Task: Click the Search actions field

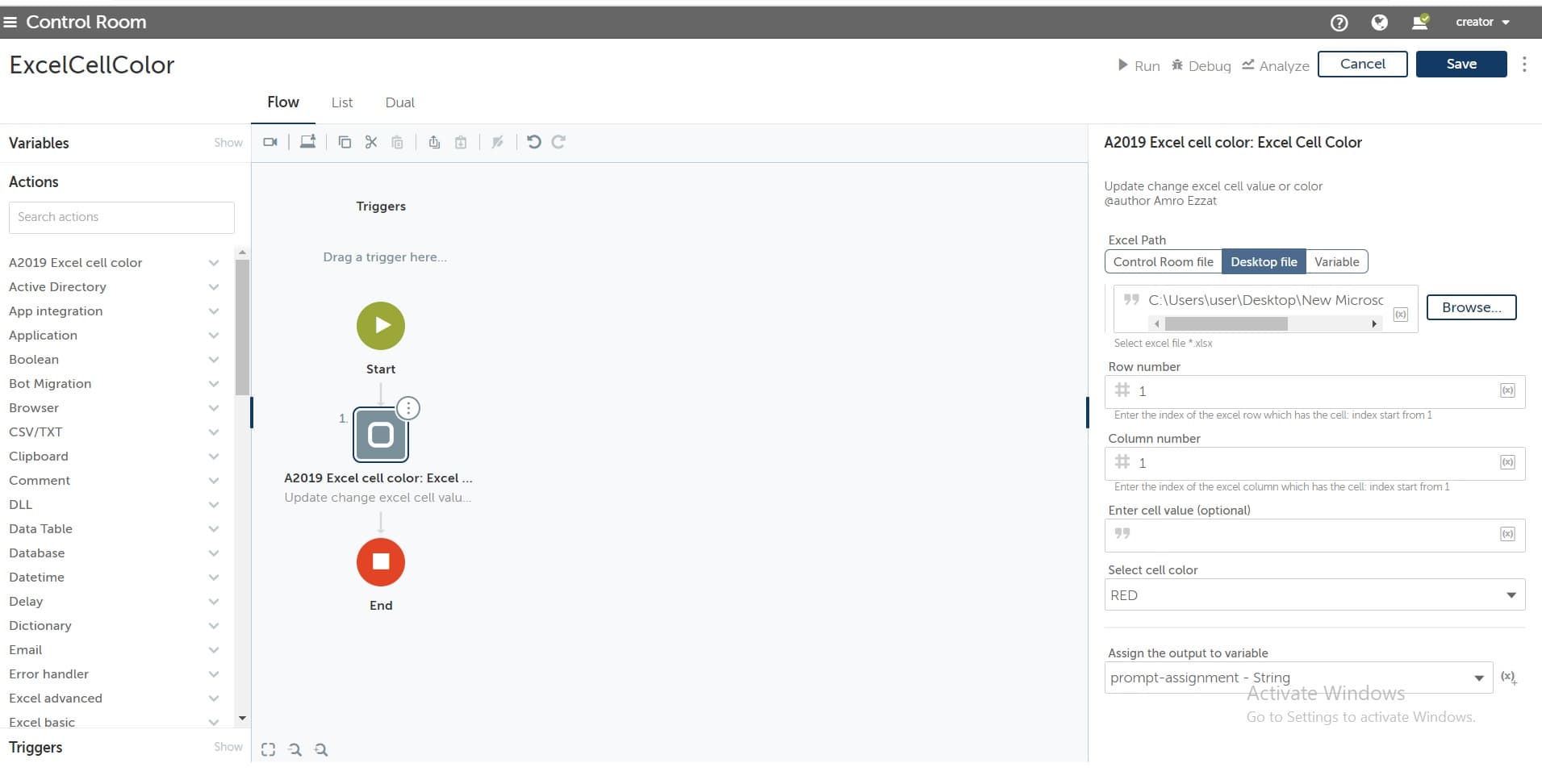Action: click(122, 217)
